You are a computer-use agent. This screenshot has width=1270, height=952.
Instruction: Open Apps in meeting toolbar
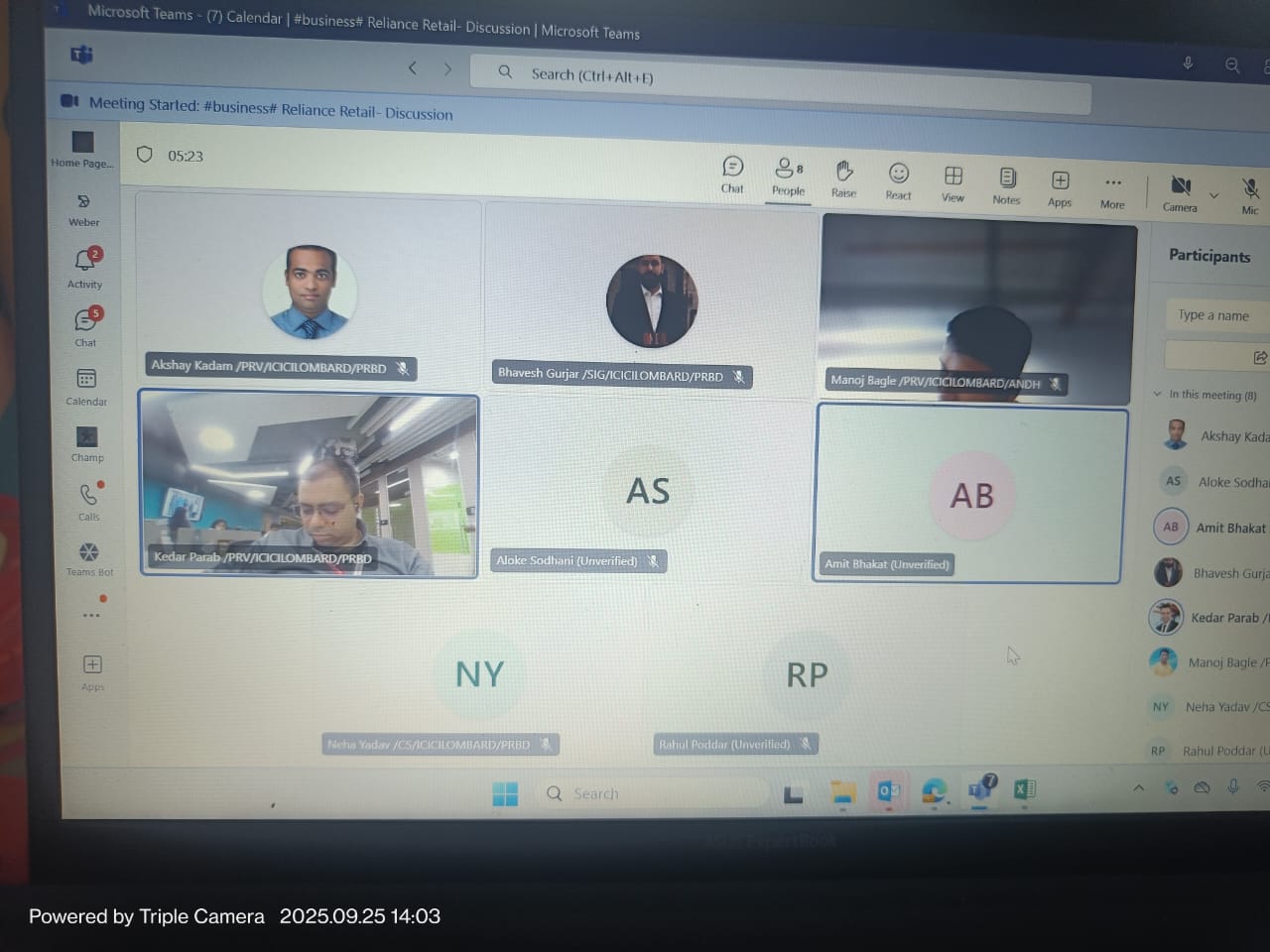1060,186
